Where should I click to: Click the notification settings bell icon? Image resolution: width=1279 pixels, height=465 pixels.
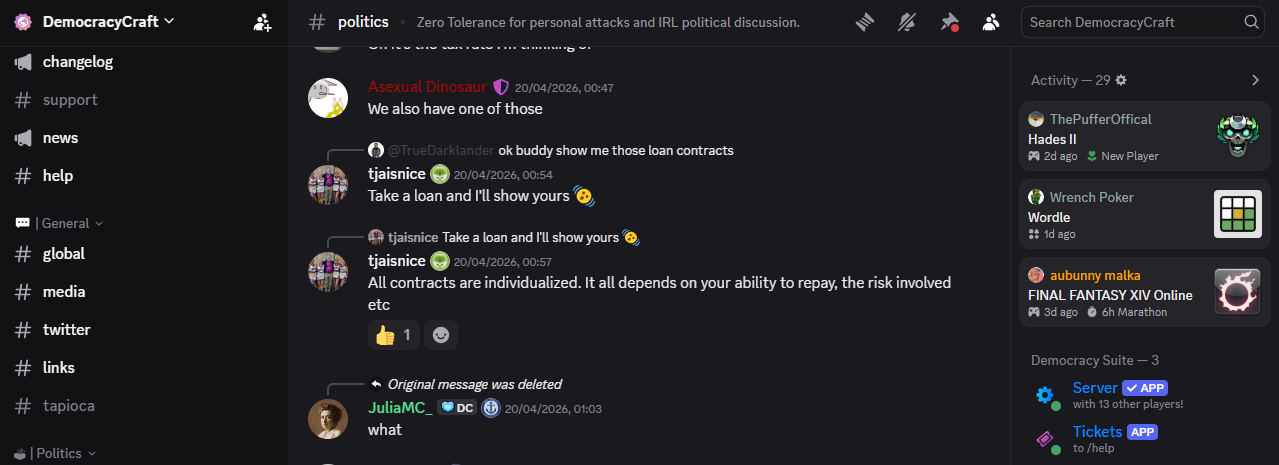pyautogui.click(x=907, y=22)
